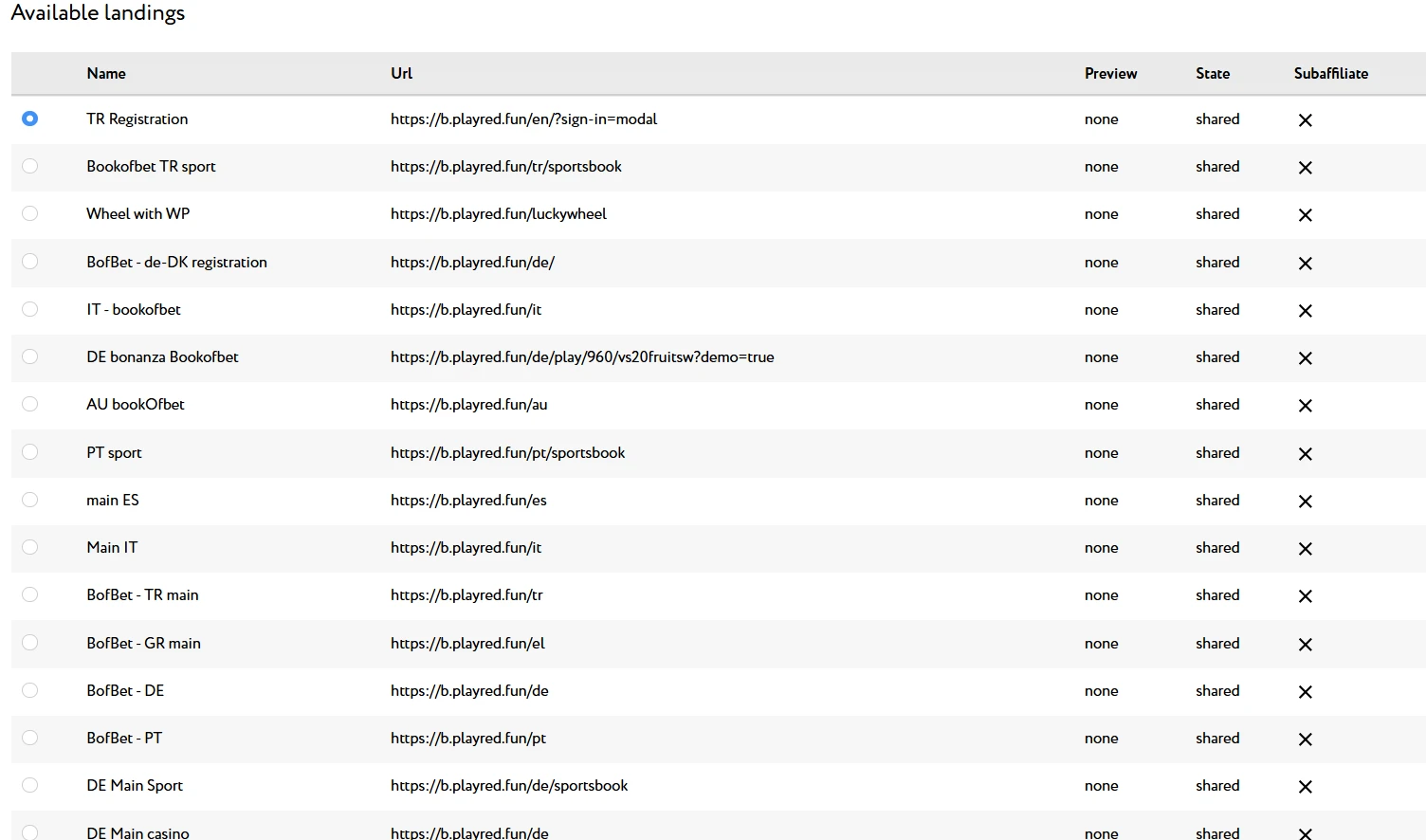This screenshot has height=840, width=1426.
Task: Select the BofBet - TR main radio button
Action: point(30,594)
